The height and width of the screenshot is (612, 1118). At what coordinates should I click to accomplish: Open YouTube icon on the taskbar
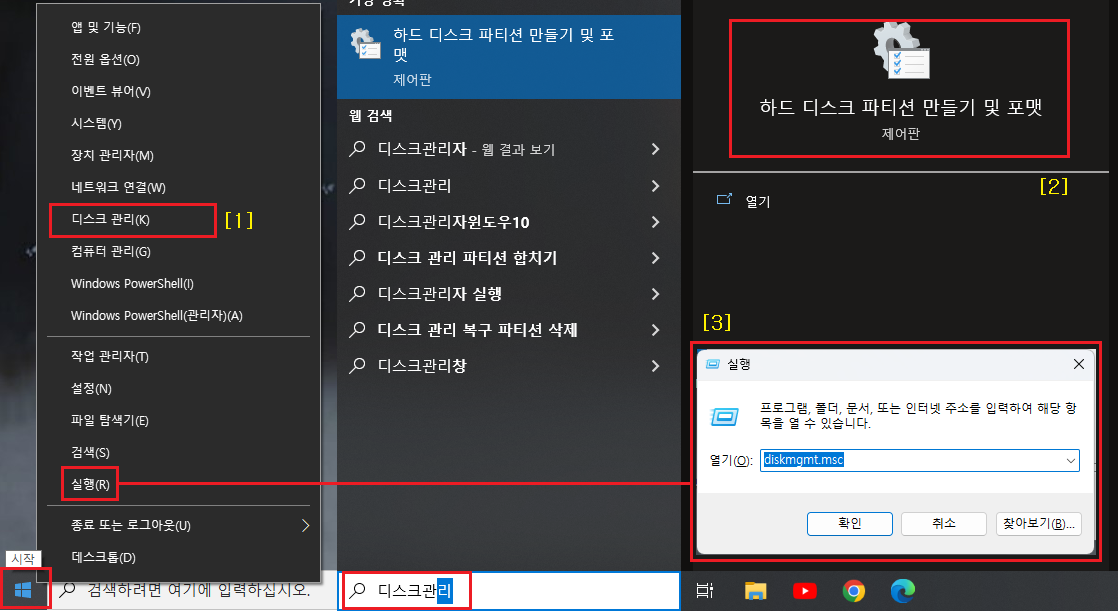804,591
